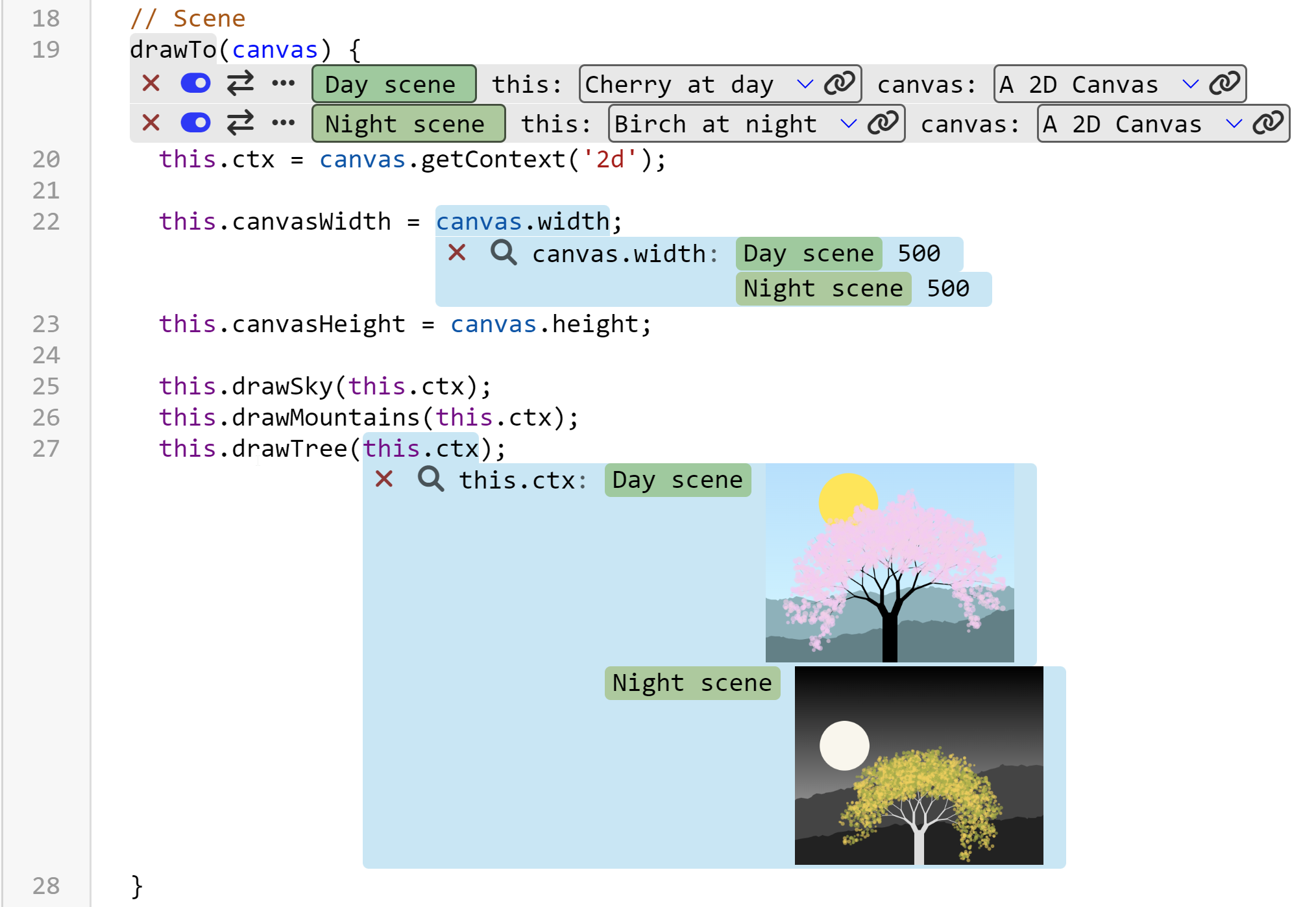Remove the Night scene example row
The image size is (1316, 907).
pos(151,123)
